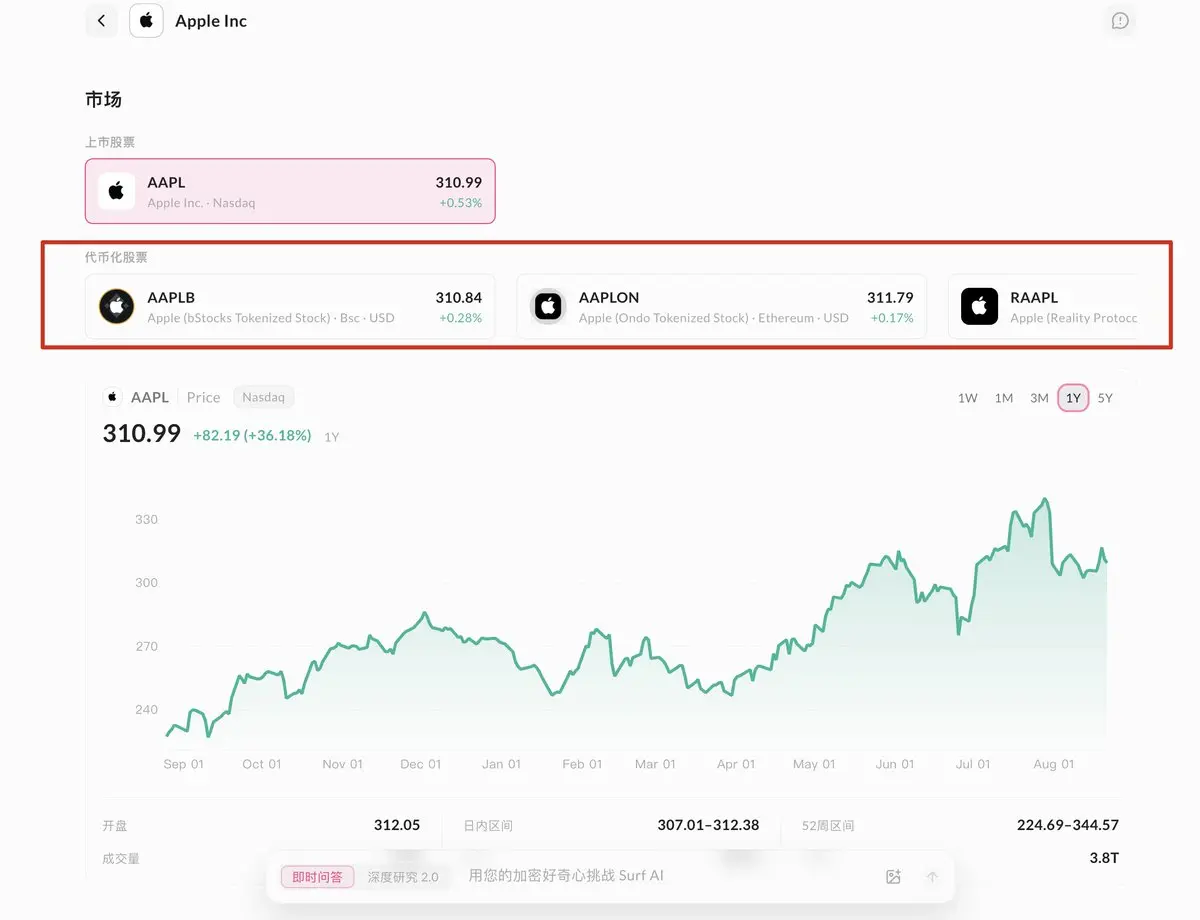Viewport: 1200px width, 920px height.
Task: Click the Apple icon in the AAPL card
Action: [x=116, y=191]
